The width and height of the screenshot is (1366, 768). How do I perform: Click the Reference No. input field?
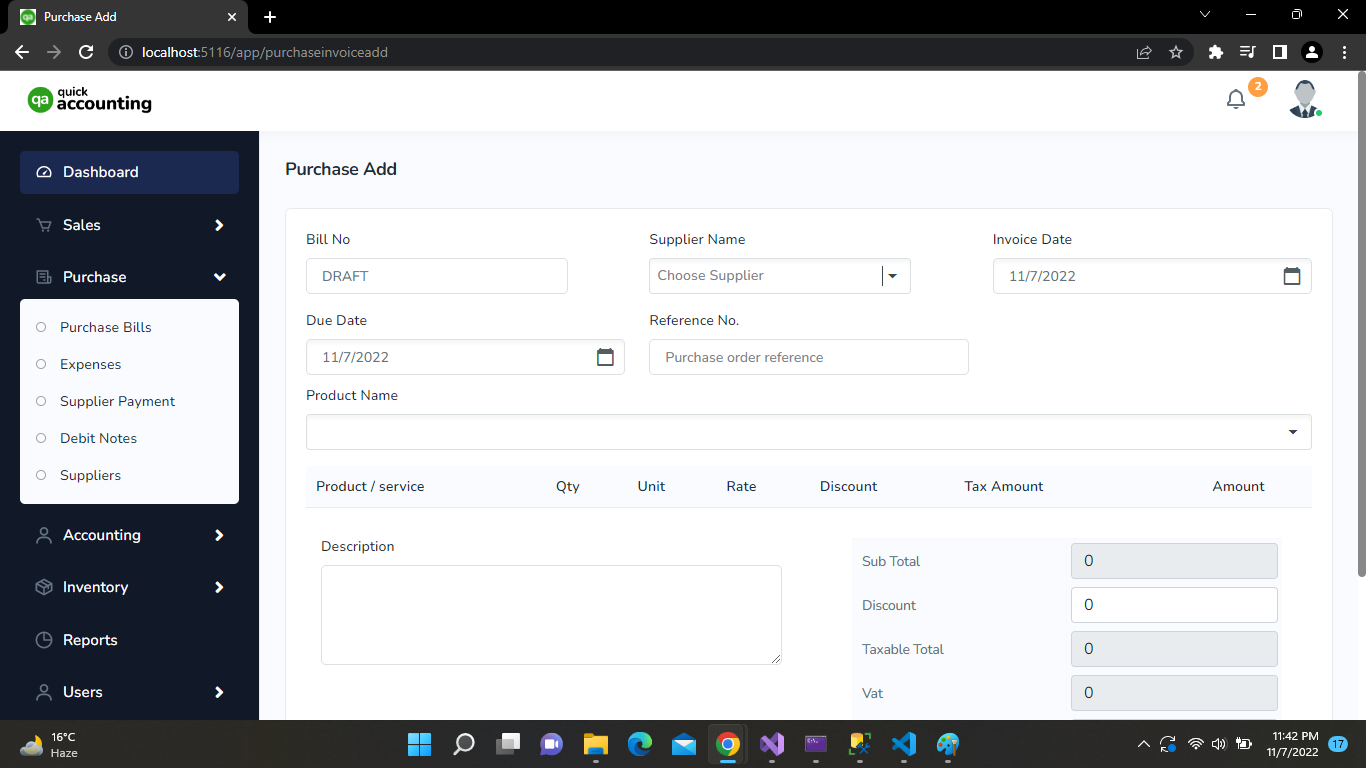(x=808, y=357)
